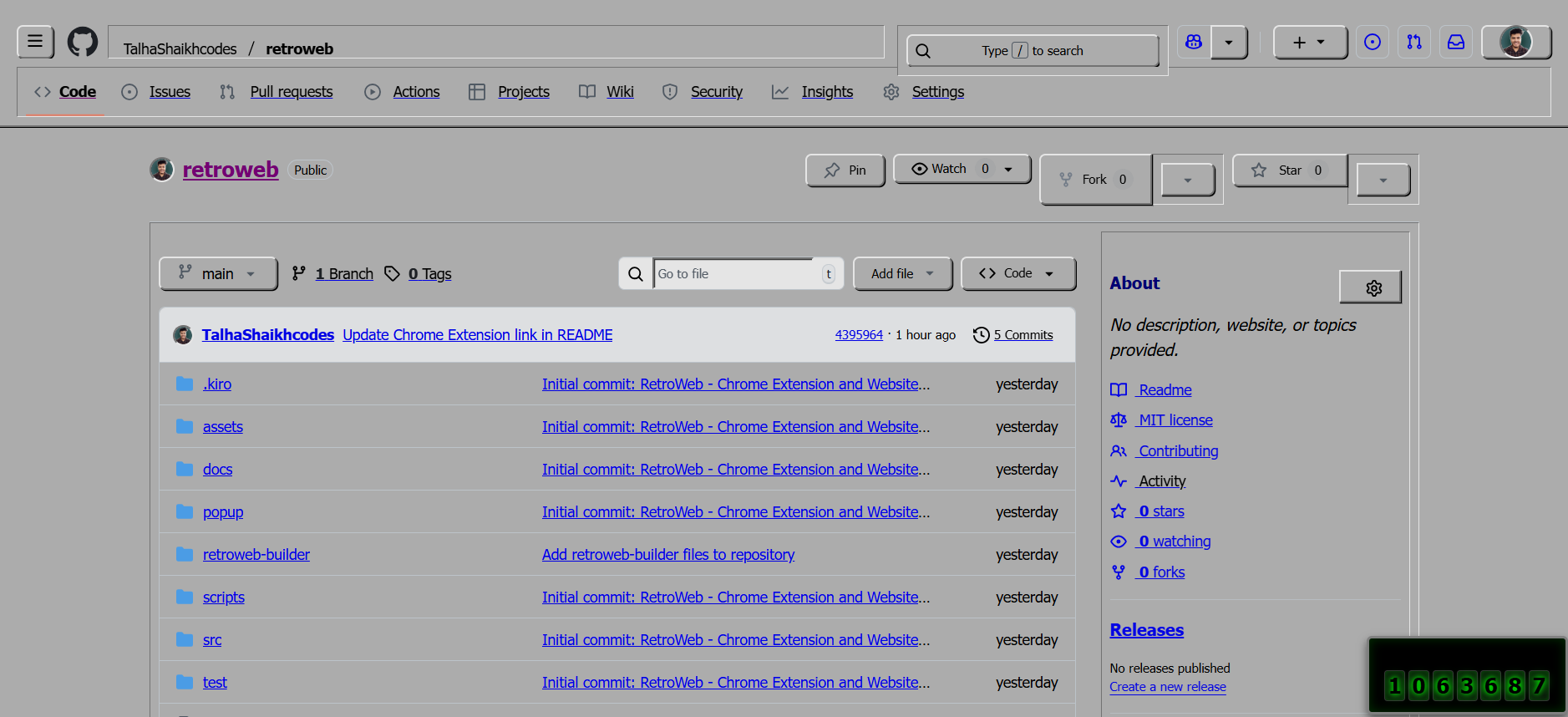Open commit hash 4395964
1568x717 pixels.
859,335
